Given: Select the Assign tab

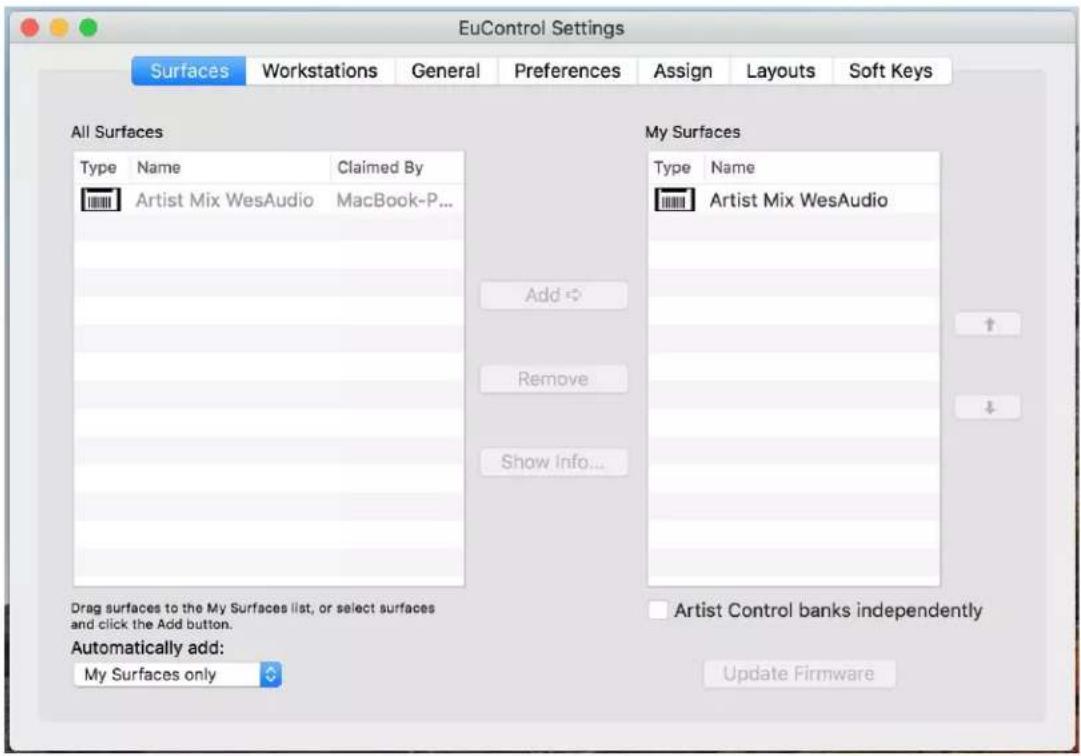Looking at the screenshot, I should 683,71.
